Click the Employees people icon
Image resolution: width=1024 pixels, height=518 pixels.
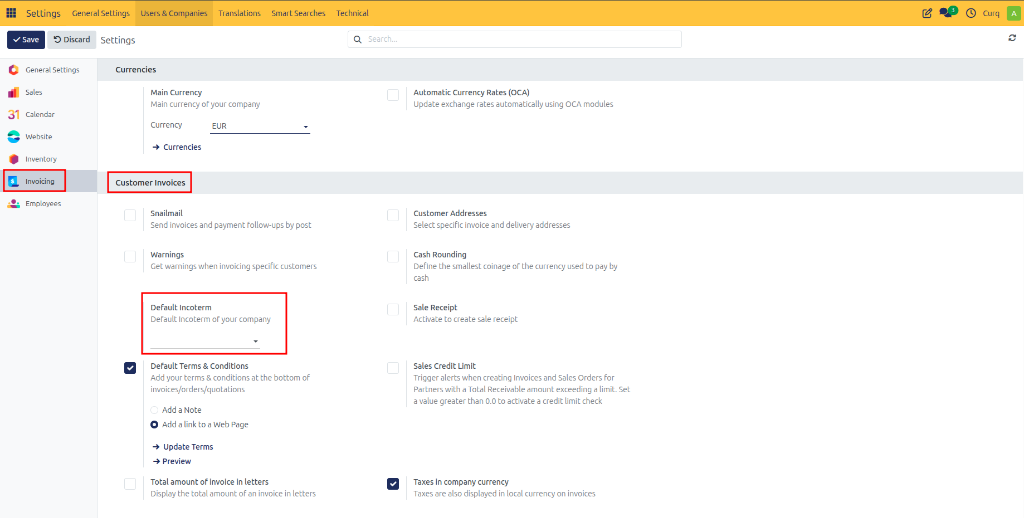click(x=14, y=203)
